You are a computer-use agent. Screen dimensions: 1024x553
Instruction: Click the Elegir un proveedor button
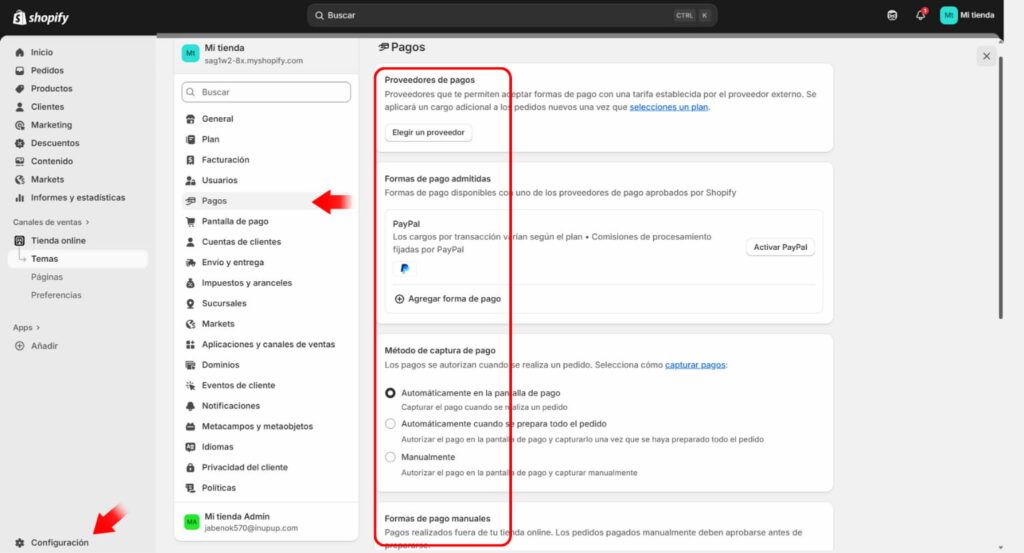(428, 132)
